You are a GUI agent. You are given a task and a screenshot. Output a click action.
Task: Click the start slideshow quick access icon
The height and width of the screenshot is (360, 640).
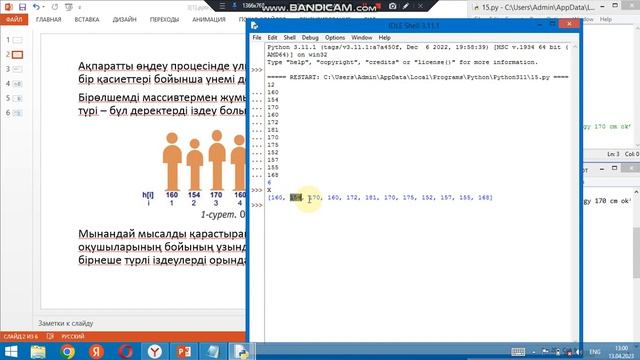point(69,7)
